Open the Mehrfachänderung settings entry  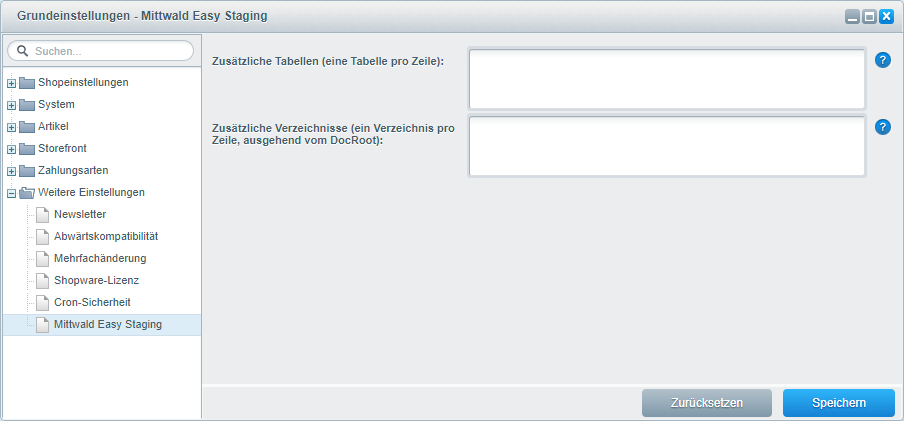click(100, 258)
